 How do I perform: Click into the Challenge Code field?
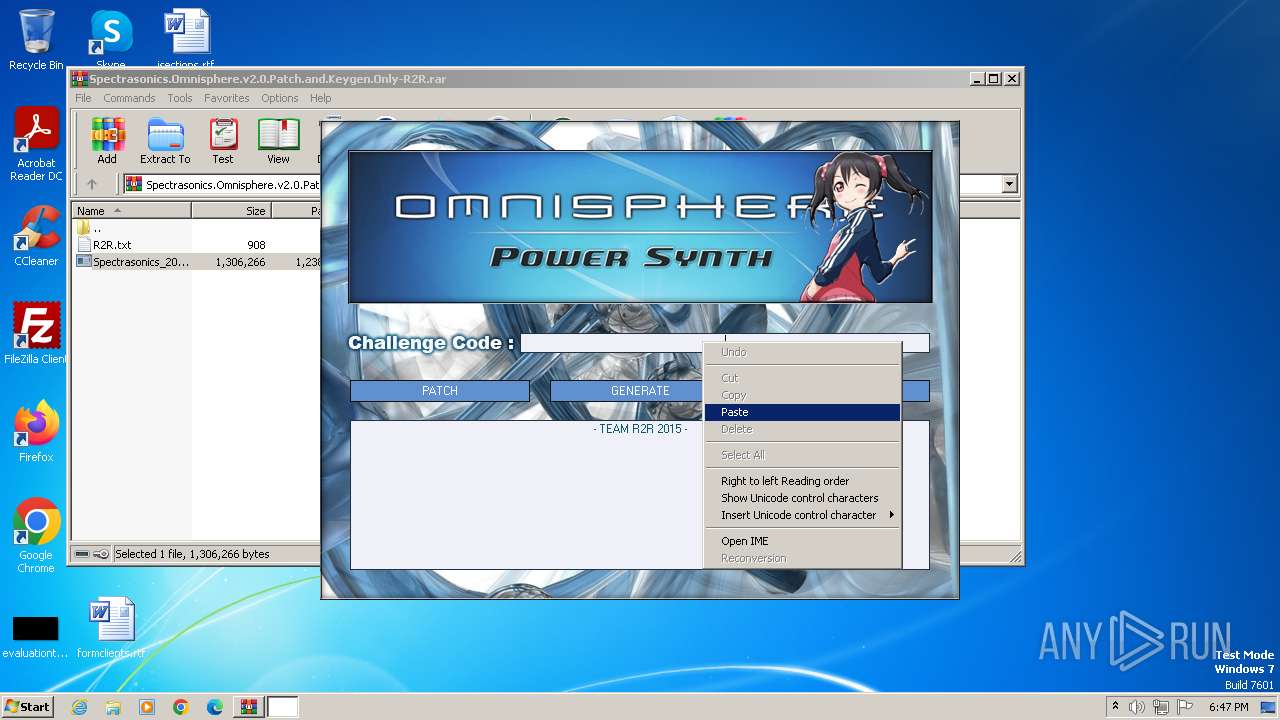pyautogui.click(x=724, y=343)
